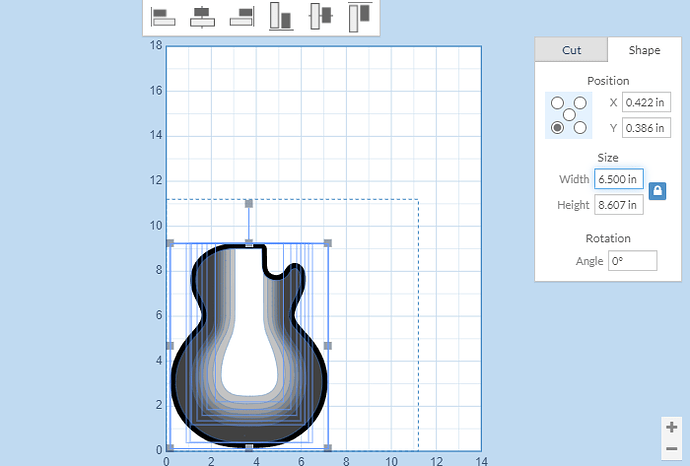Edit the Height size field

(x=618, y=205)
